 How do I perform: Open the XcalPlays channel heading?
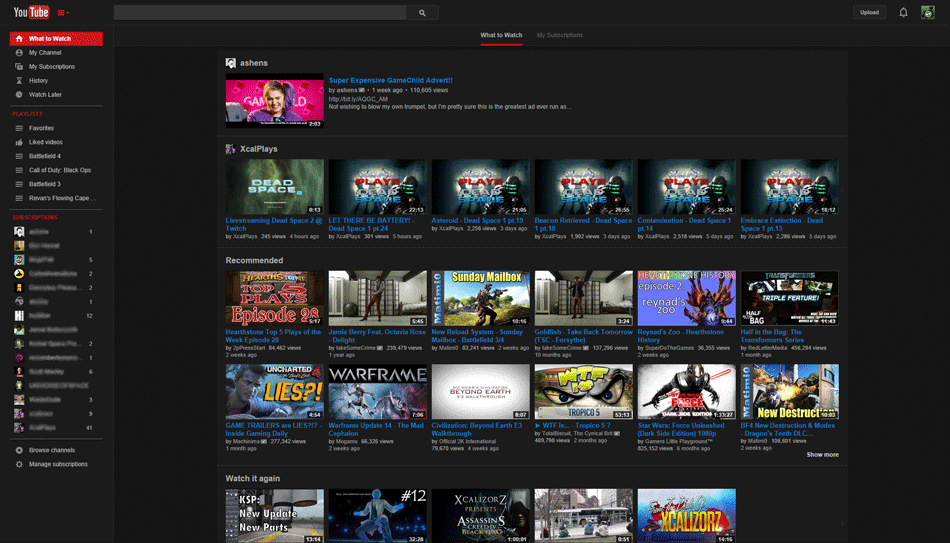pyautogui.click(x=259, y=149)
